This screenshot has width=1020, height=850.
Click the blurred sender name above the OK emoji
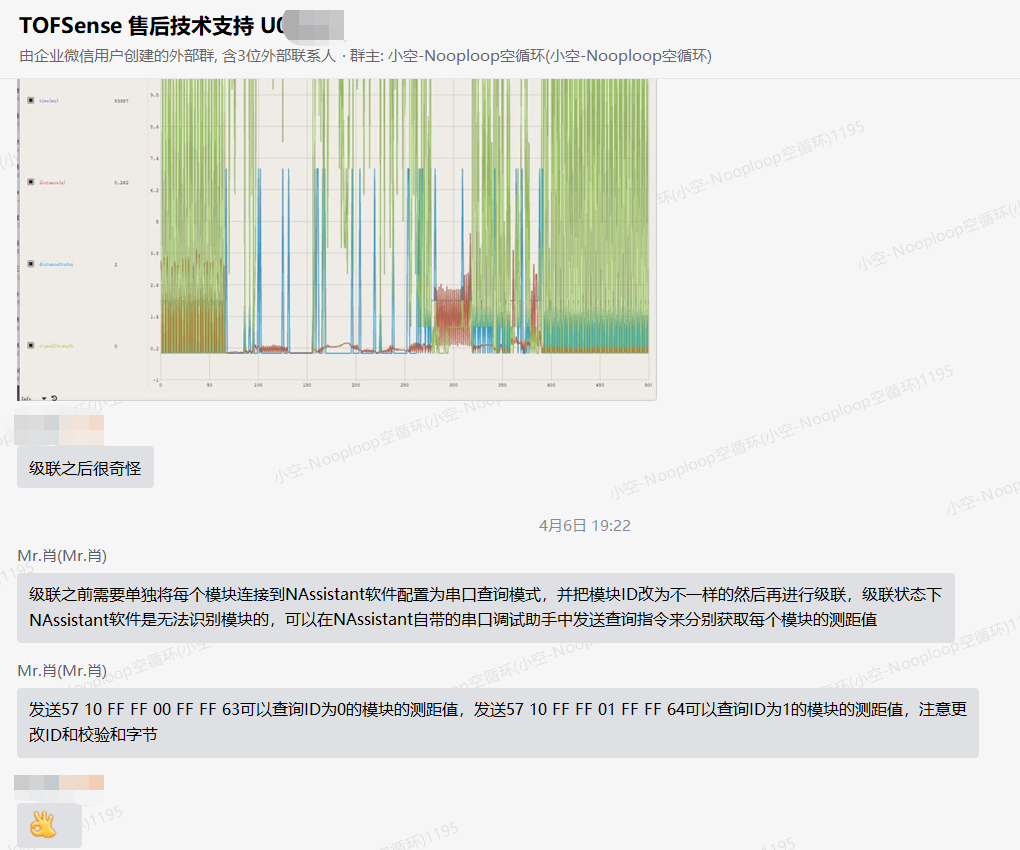[x=59, y=782]
